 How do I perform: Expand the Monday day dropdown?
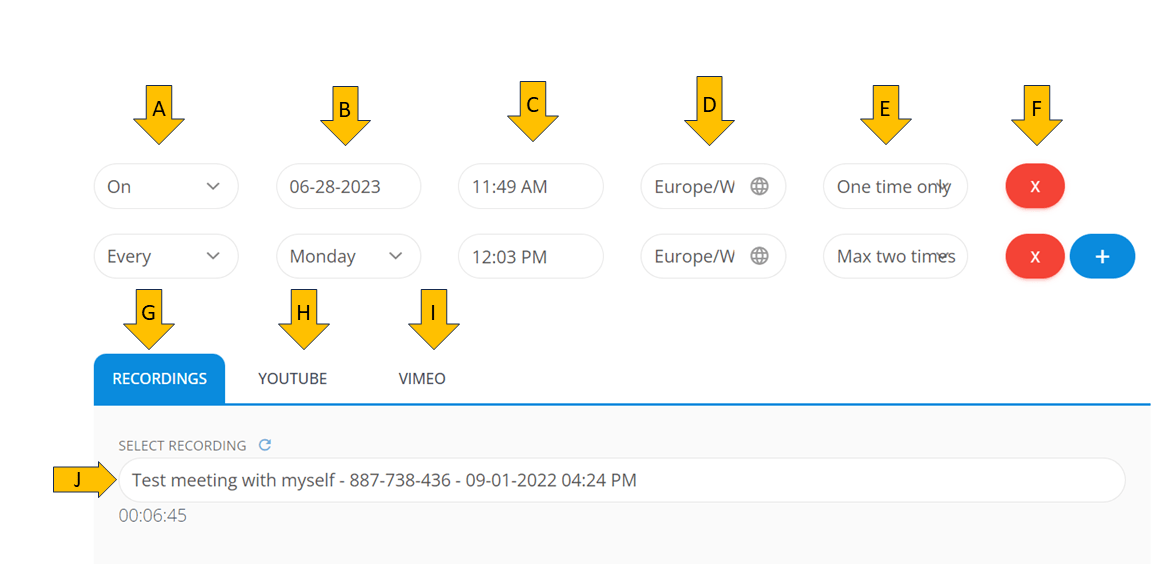(x=348, y=257)
